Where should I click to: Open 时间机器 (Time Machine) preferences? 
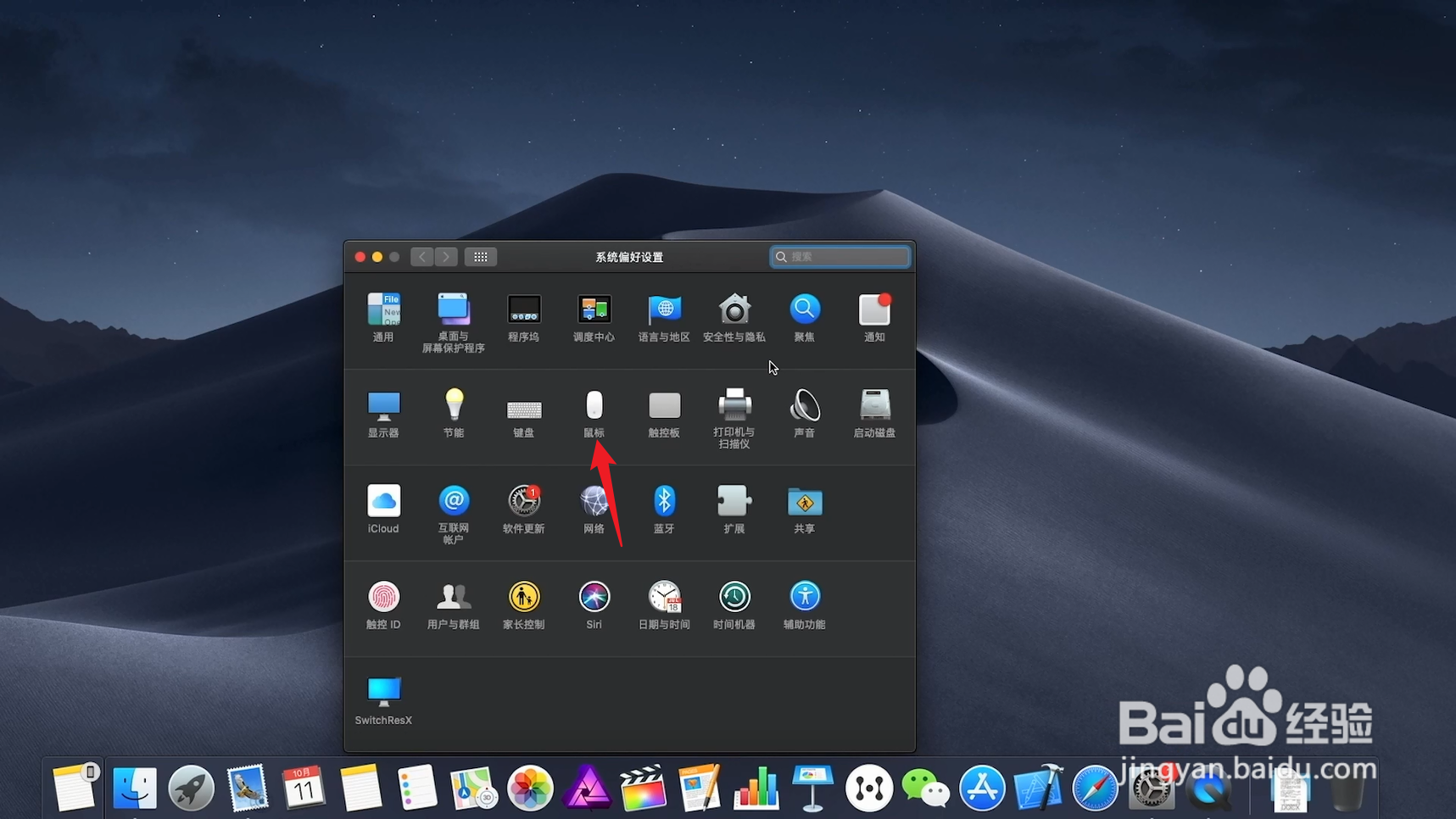(734, 604)
